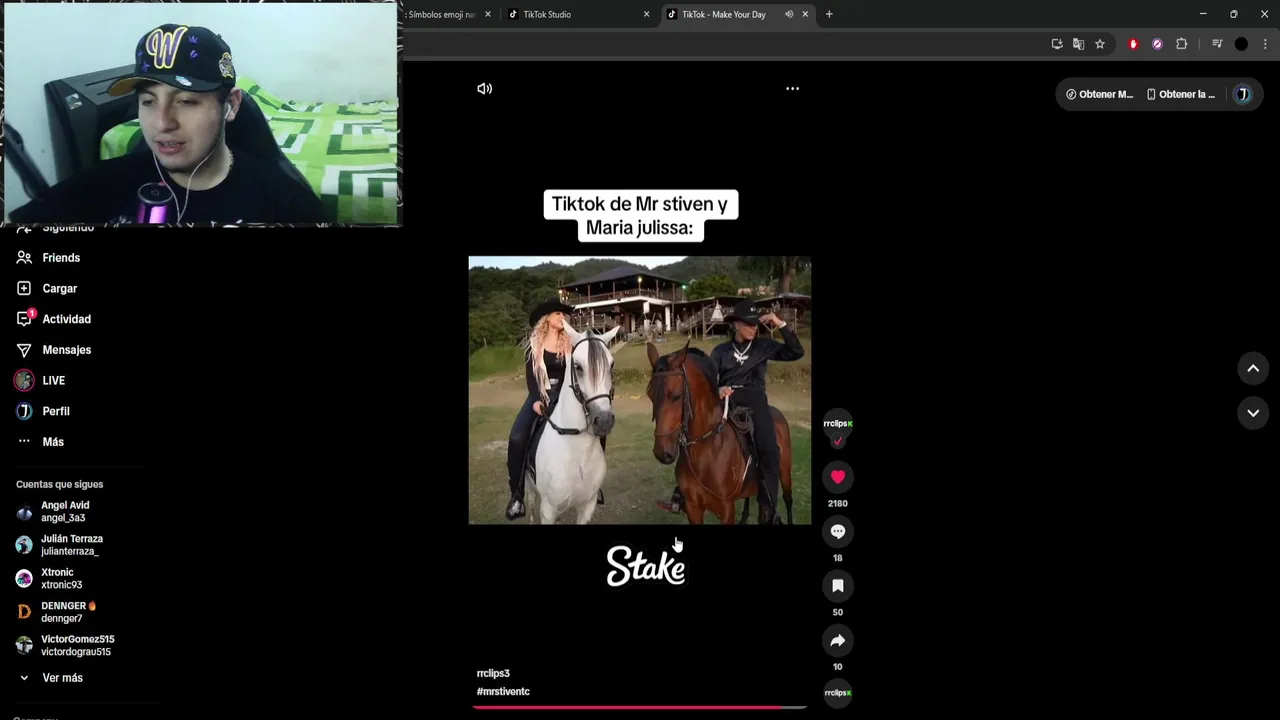The height and width of the screenshot is (720, 1280).
Task: Open the video's three-dot options menu
Action: pos(792,88)
